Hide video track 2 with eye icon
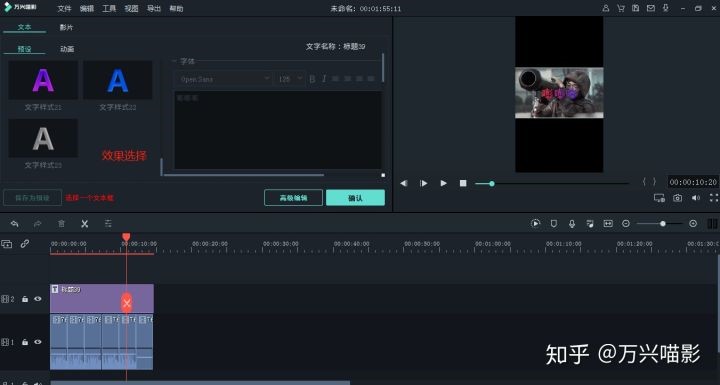Image resolution: width=720 pixels, height=385 pixels. coord(38,299)
